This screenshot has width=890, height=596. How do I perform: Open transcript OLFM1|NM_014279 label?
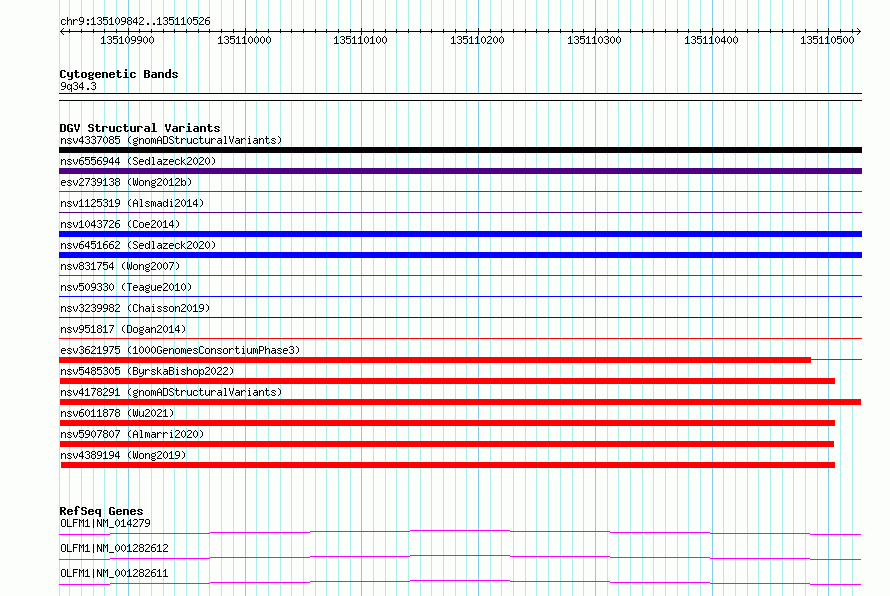click(105, 523)
